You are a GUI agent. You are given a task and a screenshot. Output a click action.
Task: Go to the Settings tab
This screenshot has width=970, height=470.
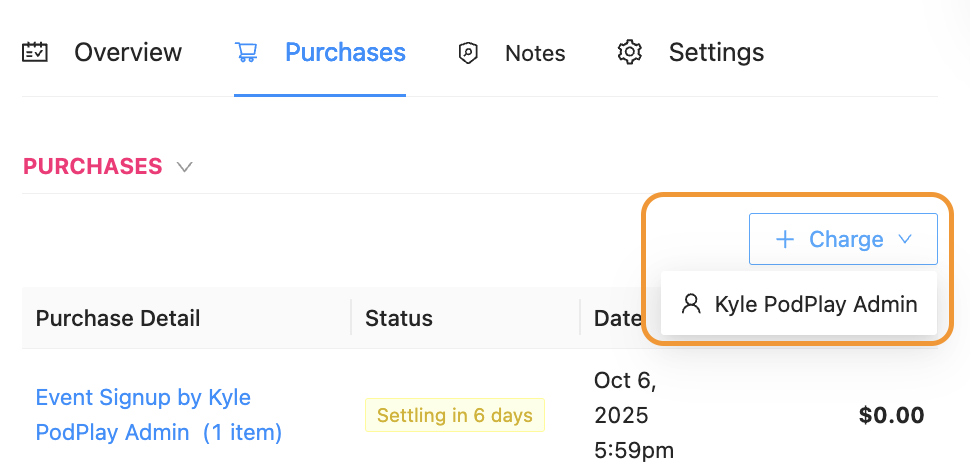tap(716, 52)
